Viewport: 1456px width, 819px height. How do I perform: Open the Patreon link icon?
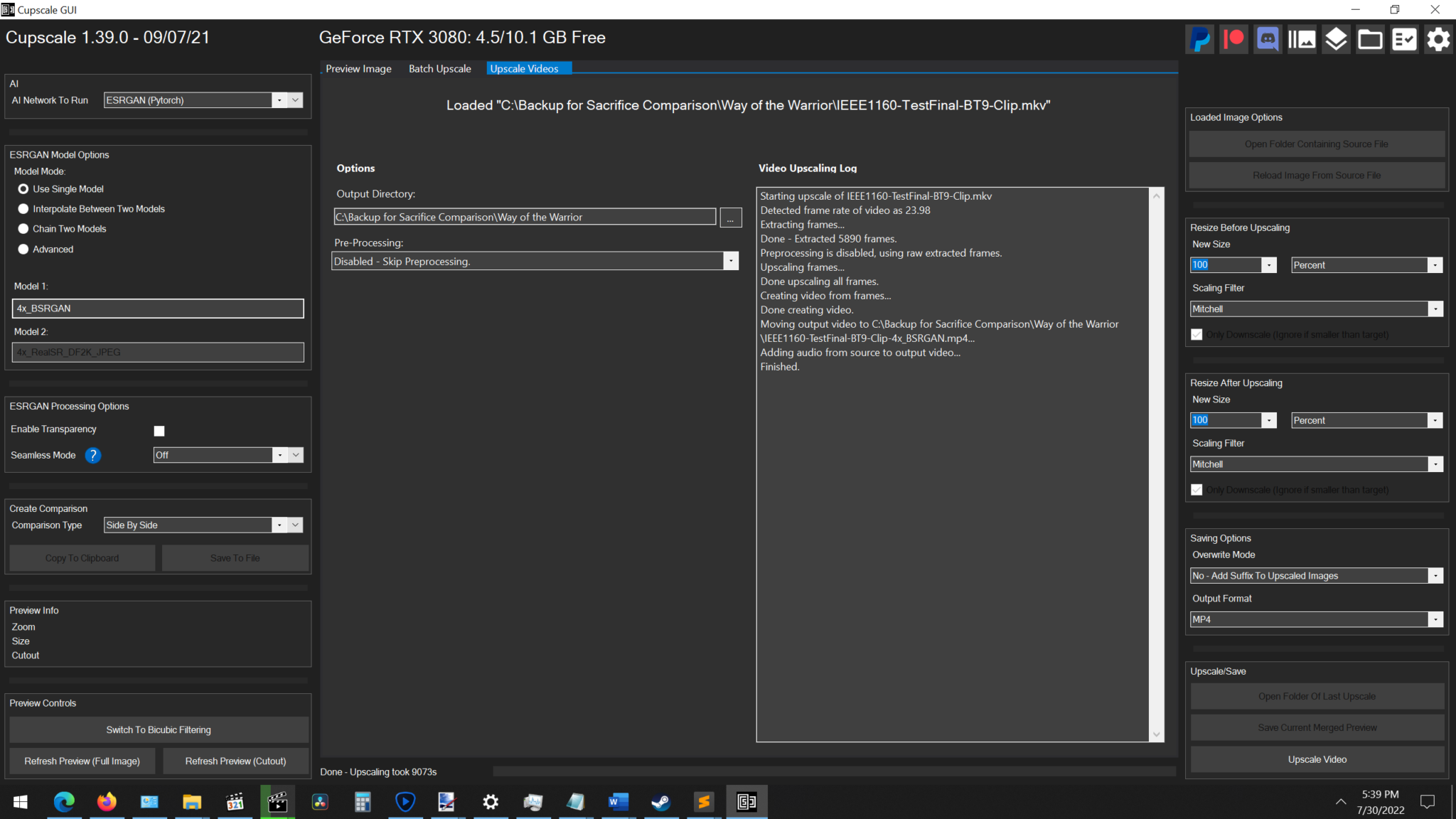point(1233,39)
